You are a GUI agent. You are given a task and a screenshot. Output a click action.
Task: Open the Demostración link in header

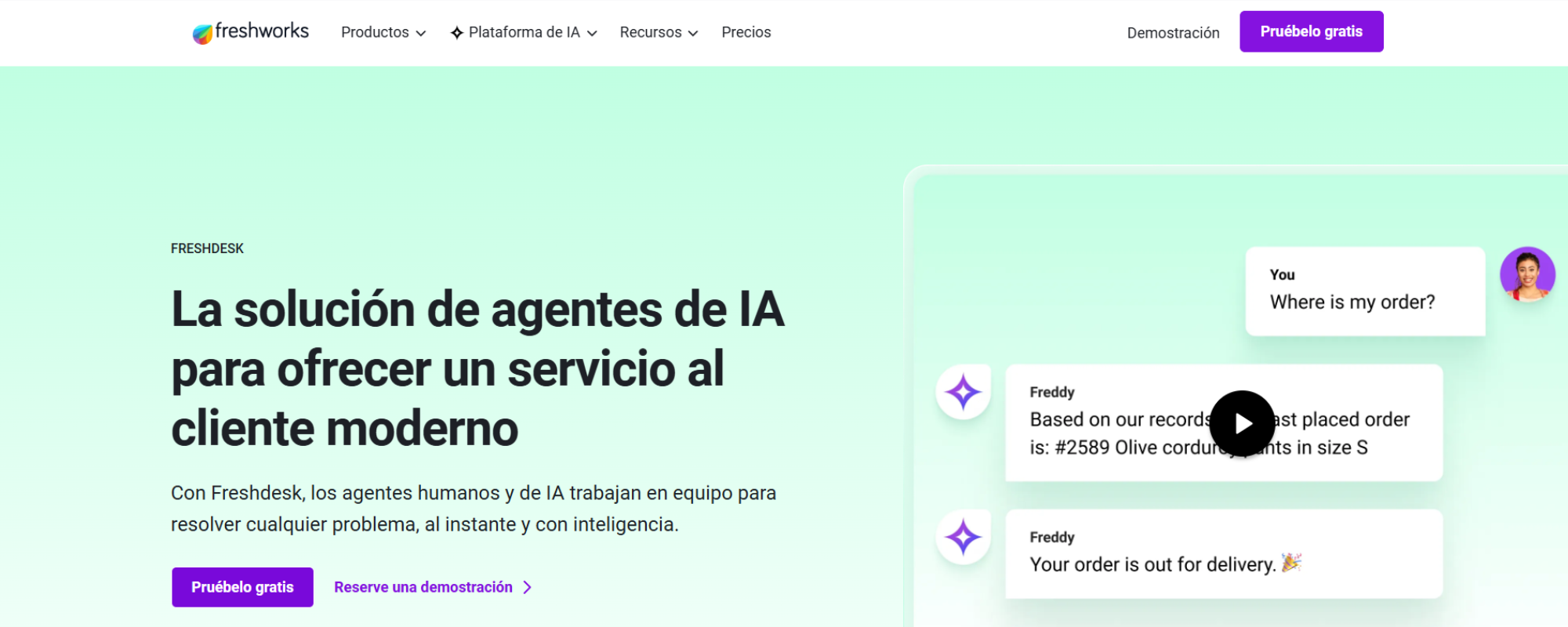[x=1173, y=33]
